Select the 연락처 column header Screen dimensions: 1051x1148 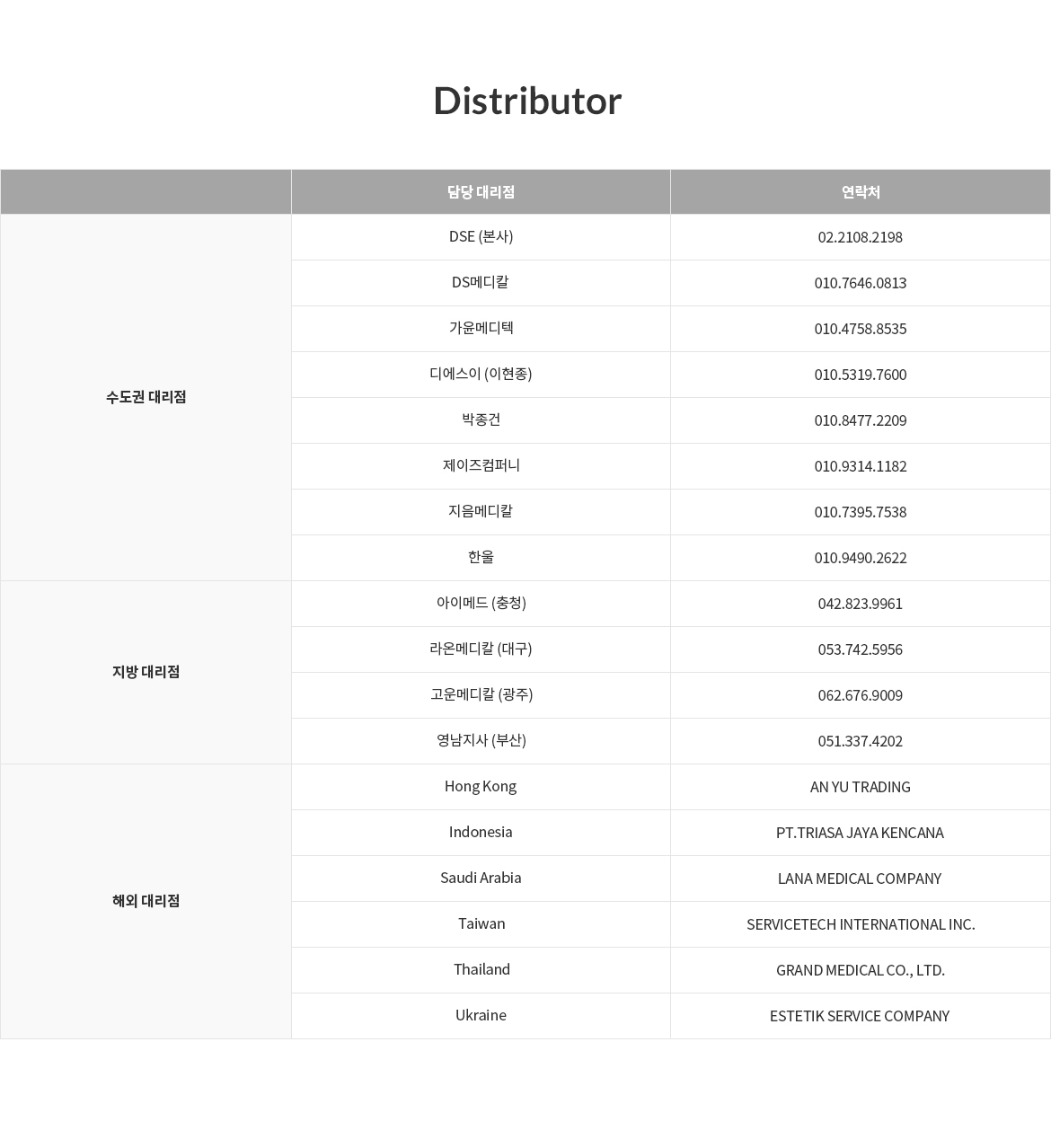click(861, 191)
